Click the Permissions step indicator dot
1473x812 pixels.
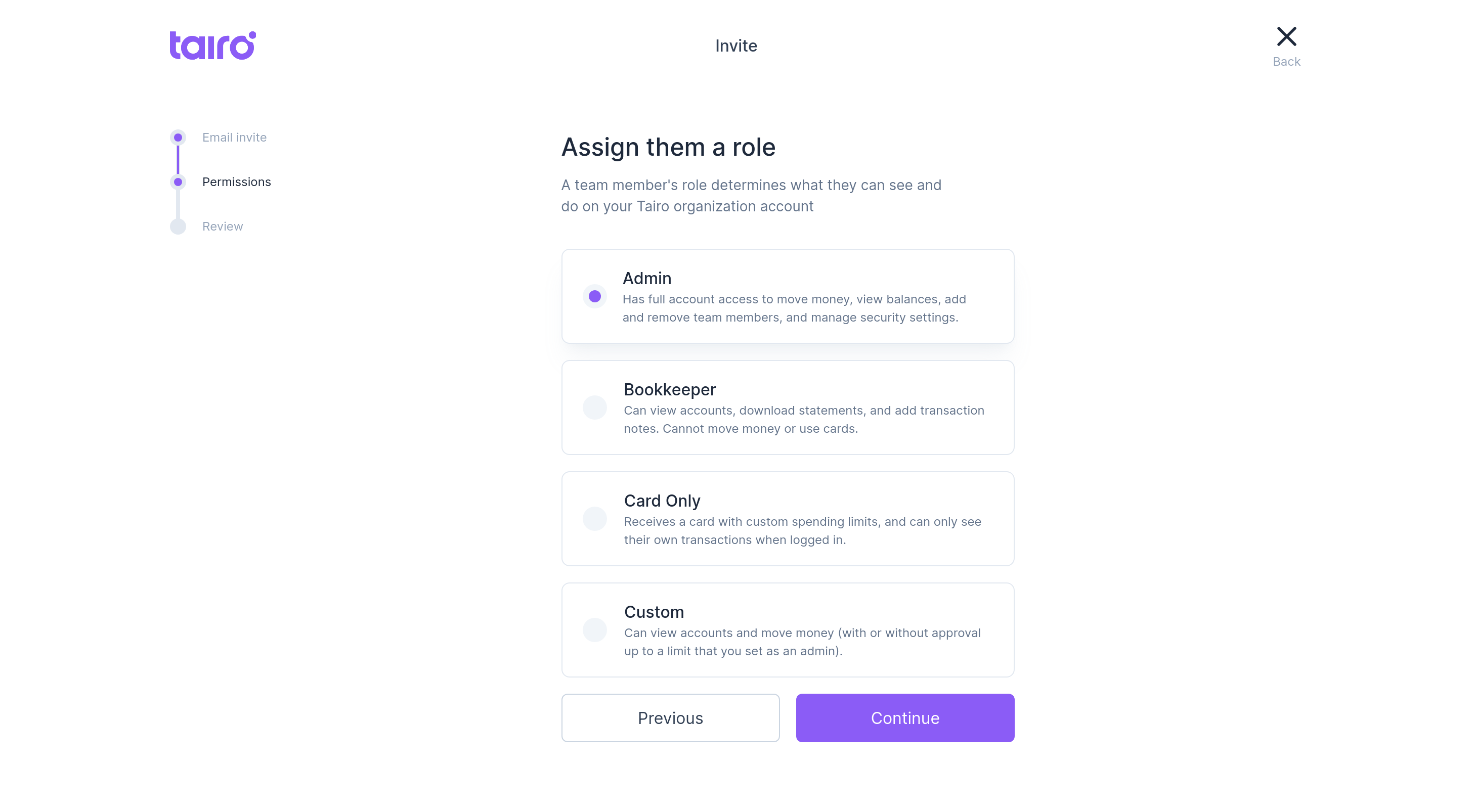(179, 182)
